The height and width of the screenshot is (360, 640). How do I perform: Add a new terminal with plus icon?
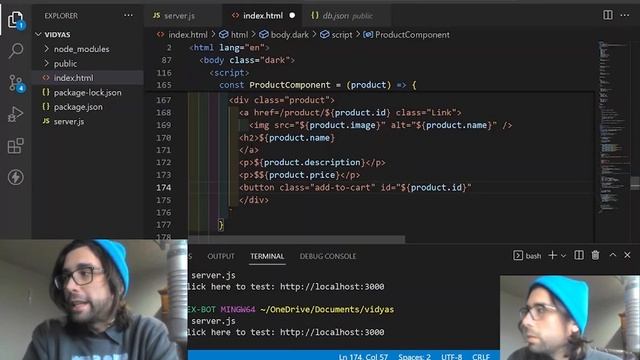click(x=552, y=256)
